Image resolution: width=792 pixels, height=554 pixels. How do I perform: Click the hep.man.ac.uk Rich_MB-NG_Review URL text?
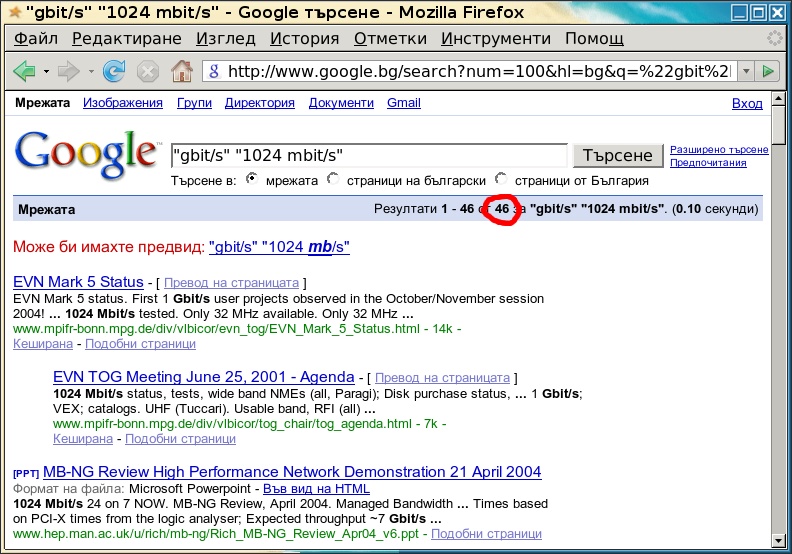pyautogui.click(x=216, y=534)
